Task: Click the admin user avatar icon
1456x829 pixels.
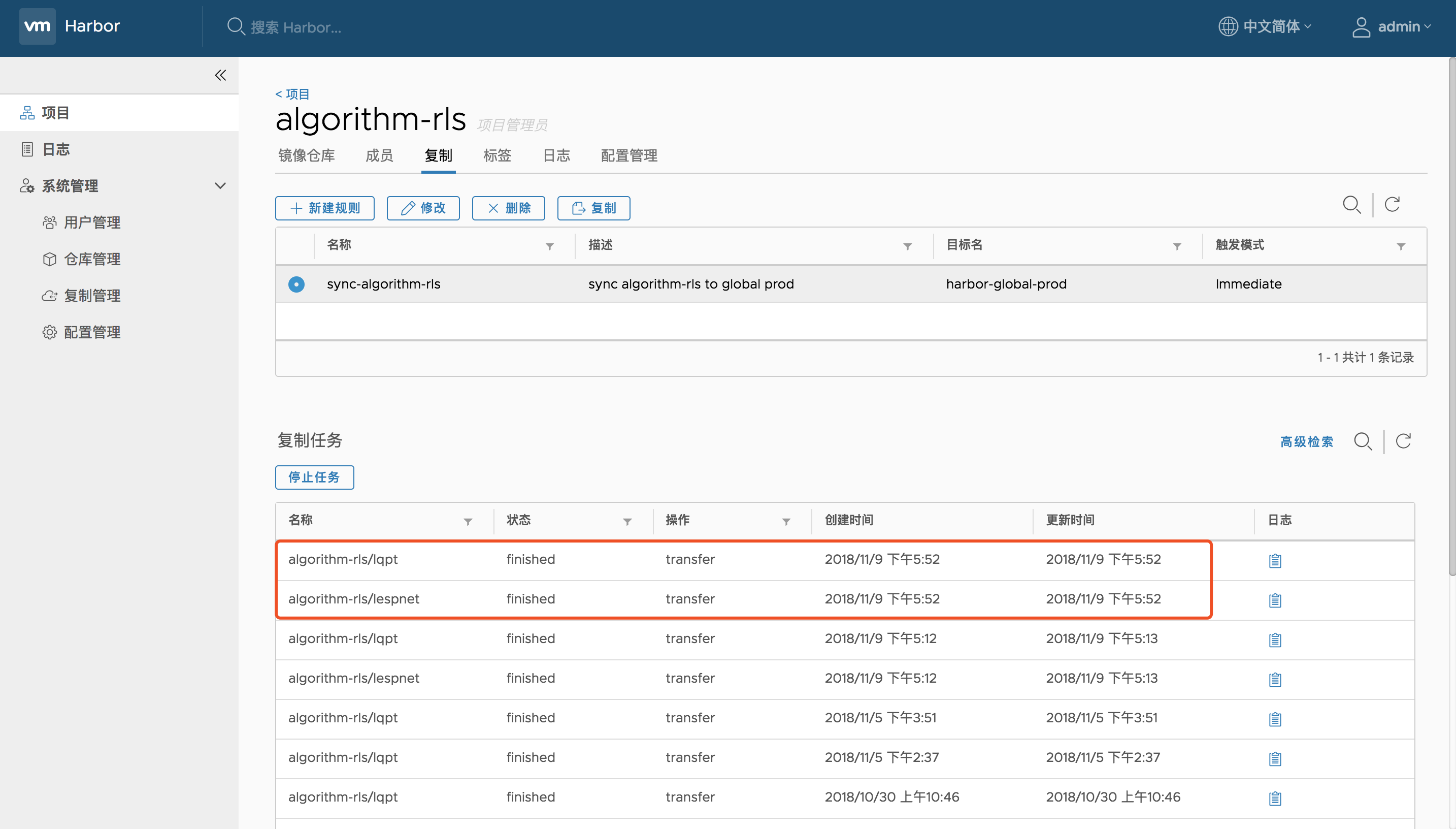Action: pos(1361,27)
